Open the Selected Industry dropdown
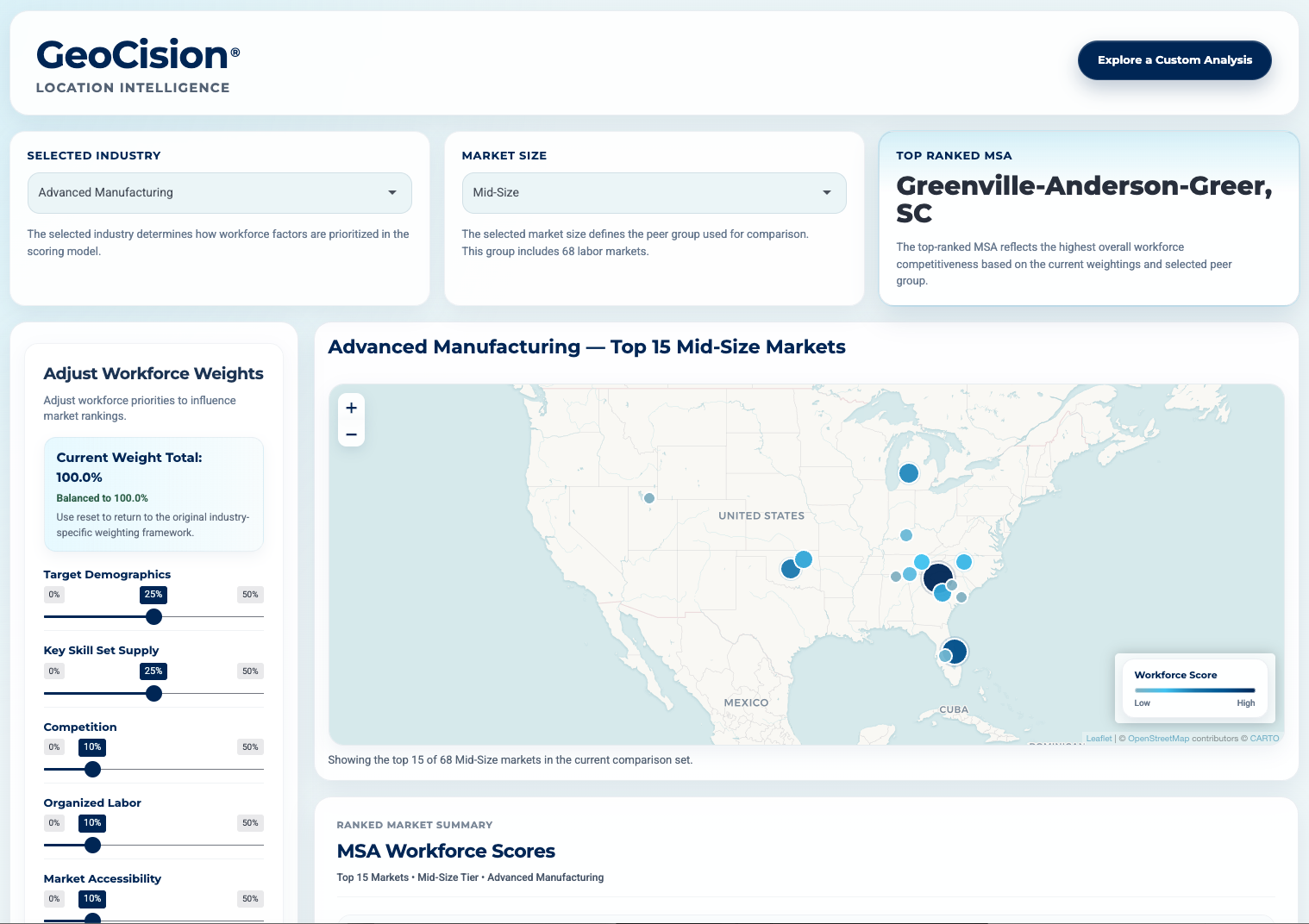 220,193
